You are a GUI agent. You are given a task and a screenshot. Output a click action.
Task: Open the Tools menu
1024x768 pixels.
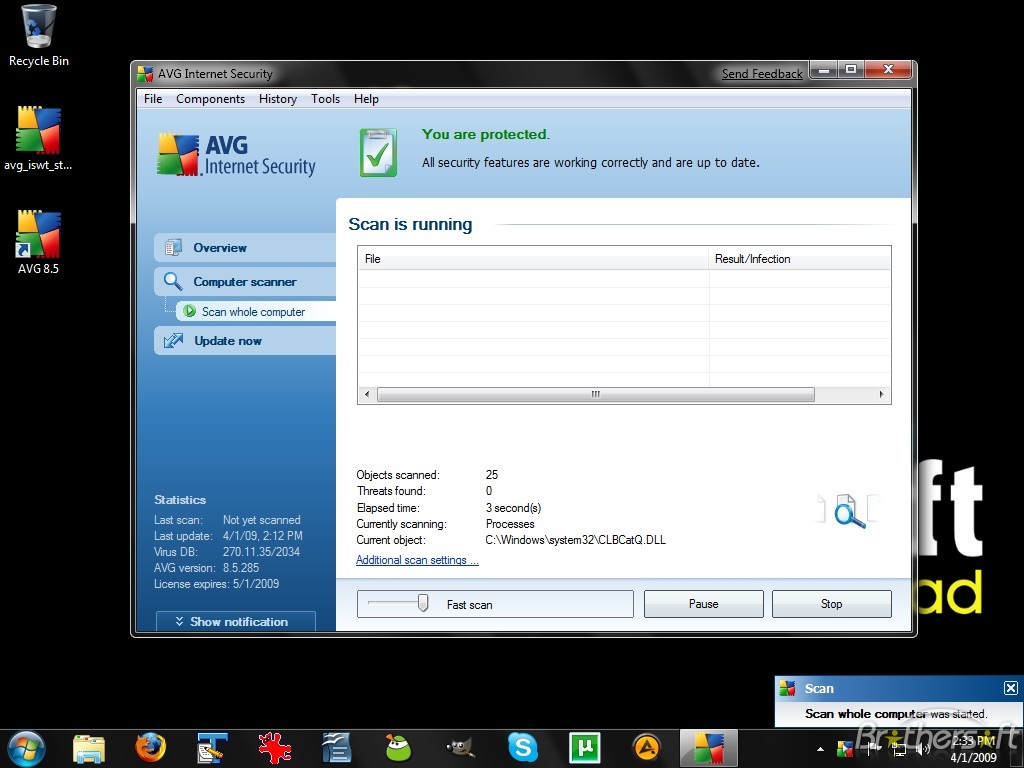pyautogui.click(x=325, y=99)
